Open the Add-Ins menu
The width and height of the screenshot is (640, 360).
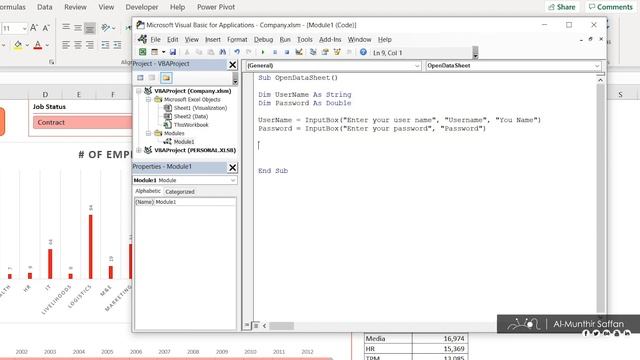pyautogui.click(x=330, y=40)
